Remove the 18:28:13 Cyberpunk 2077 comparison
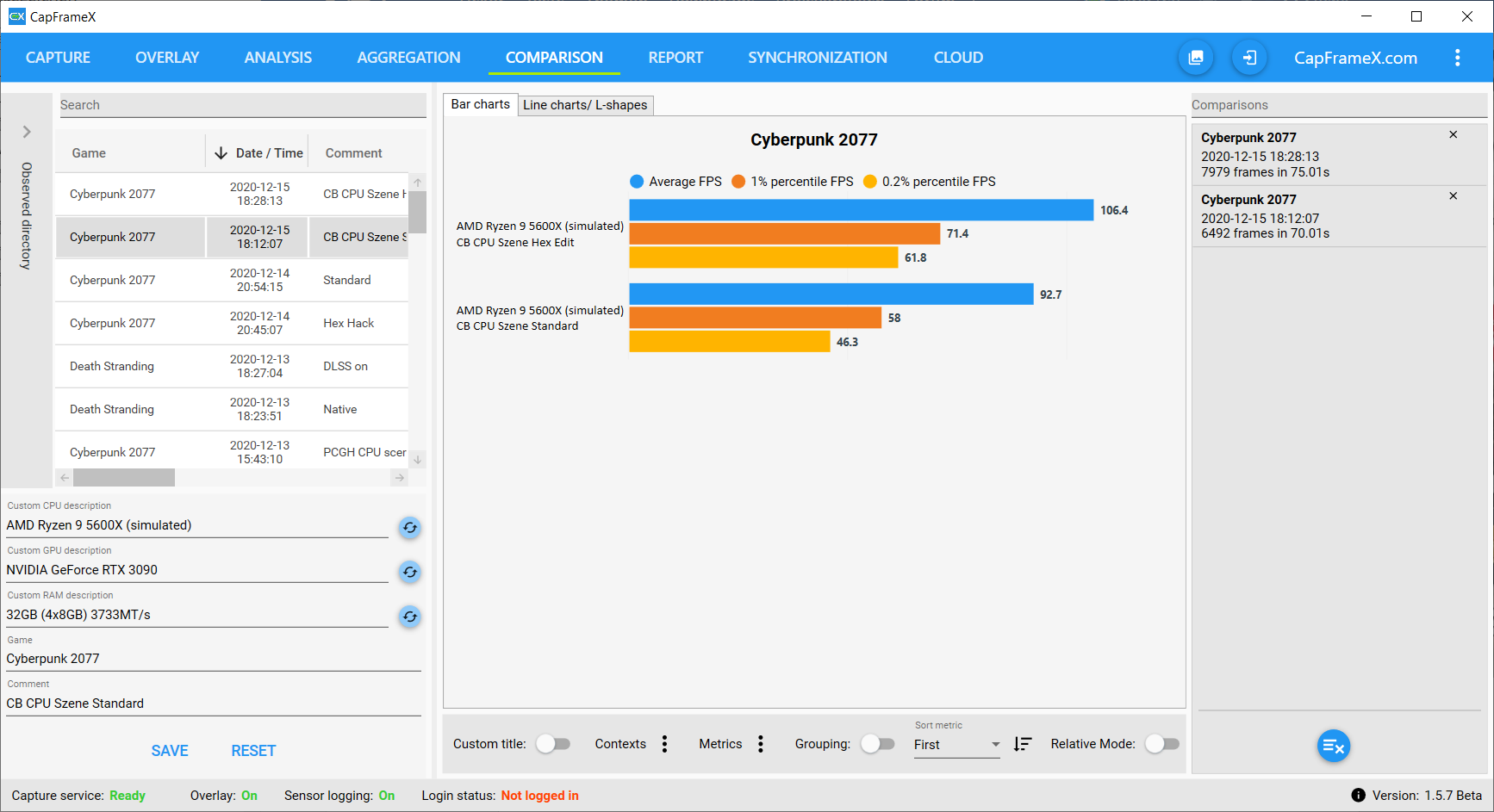Screen dimensions: 1494x812 point(1454,134)
